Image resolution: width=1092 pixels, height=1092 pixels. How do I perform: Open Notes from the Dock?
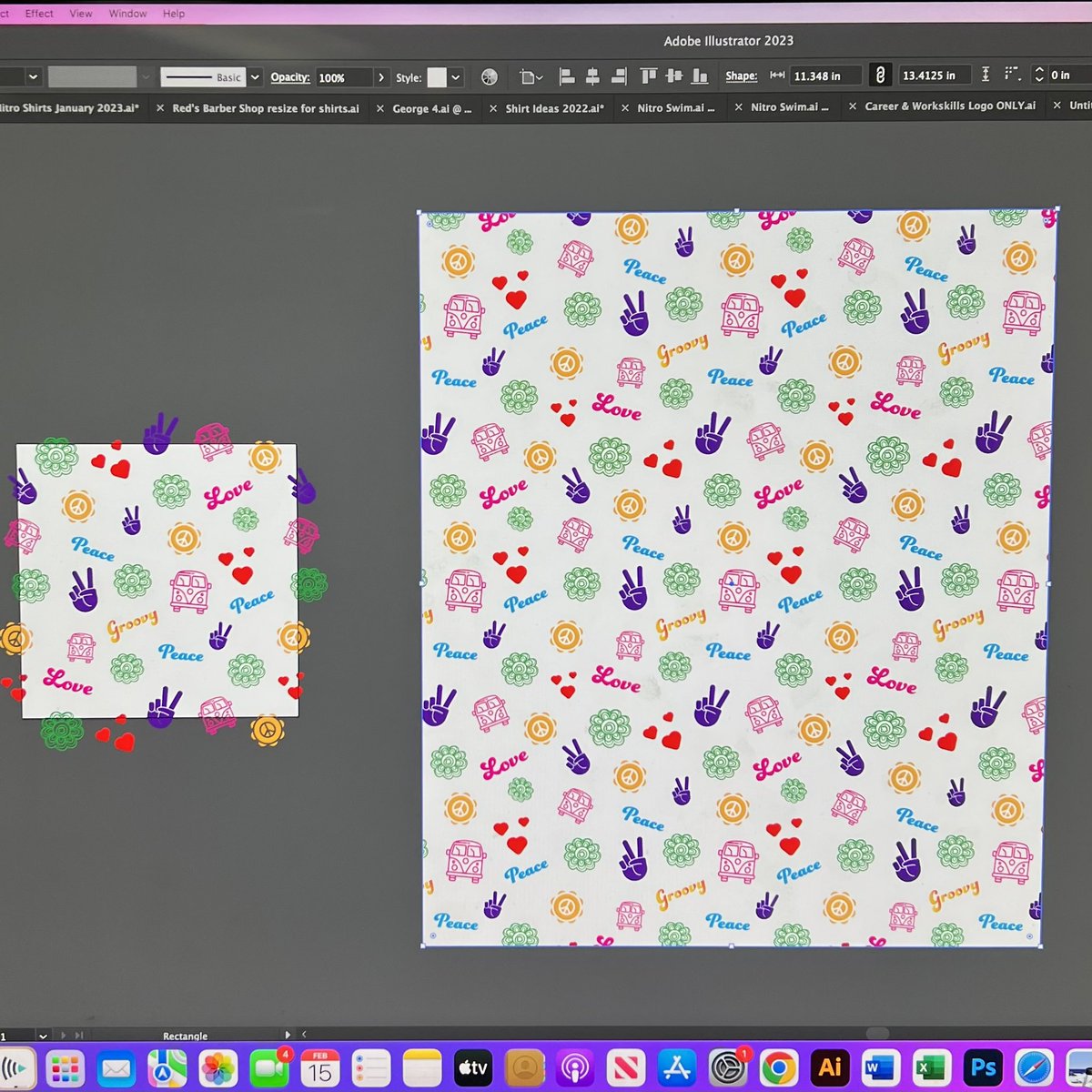[x=422, y=1068]
